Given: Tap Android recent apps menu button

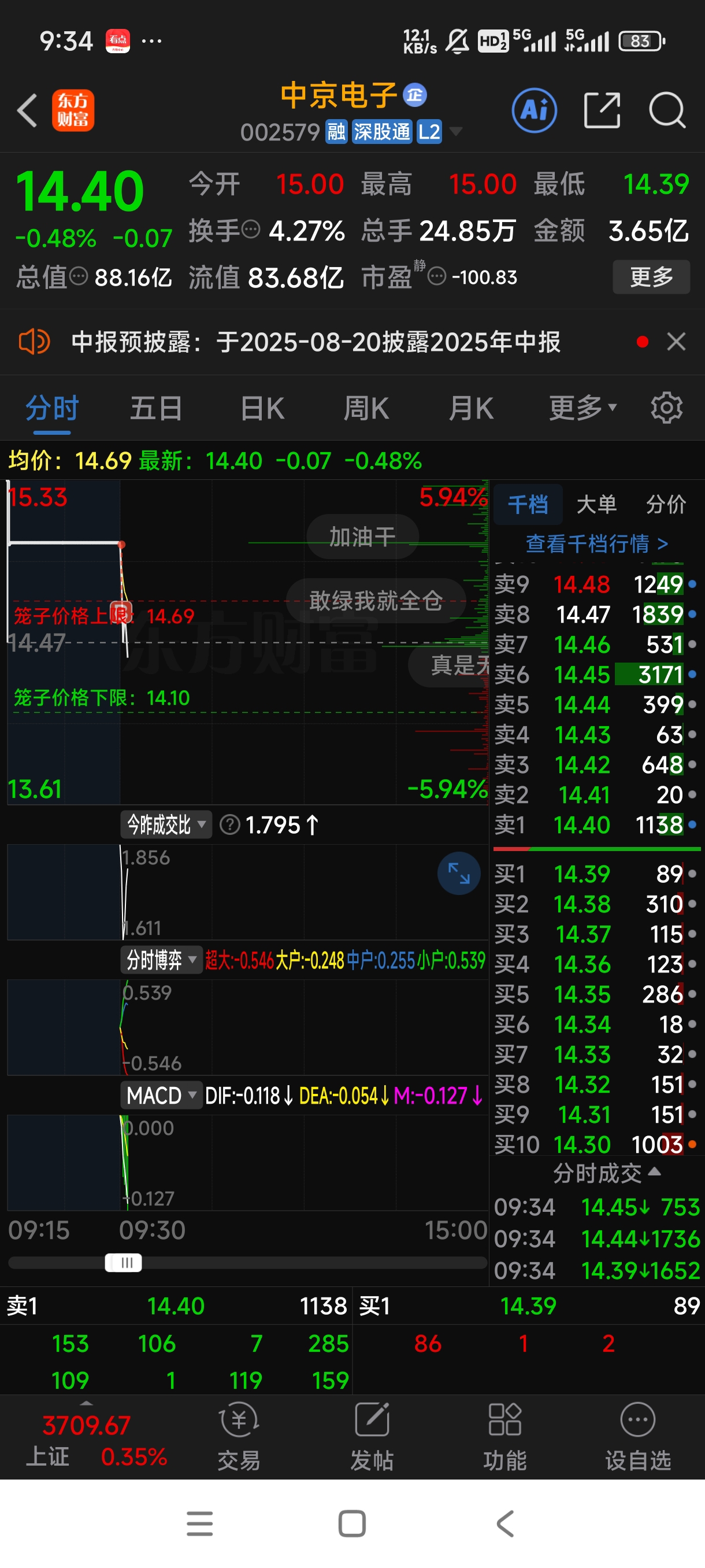Looking at the screenshot, I should tap(199, 1523).
